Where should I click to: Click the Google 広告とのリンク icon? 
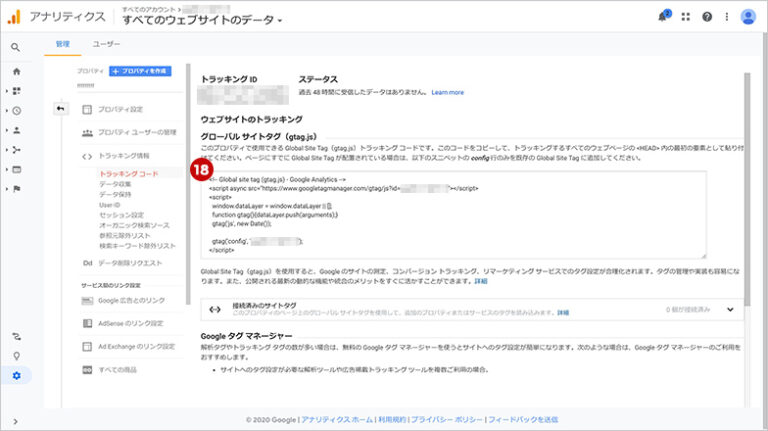click(x=87, y=300)
